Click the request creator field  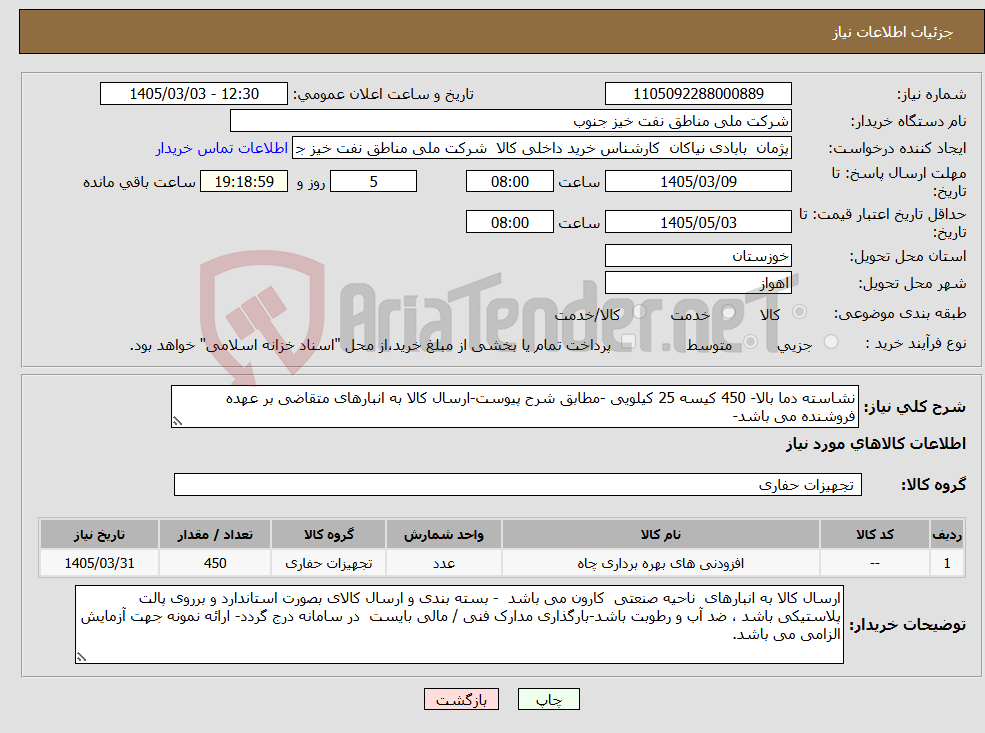541,148
